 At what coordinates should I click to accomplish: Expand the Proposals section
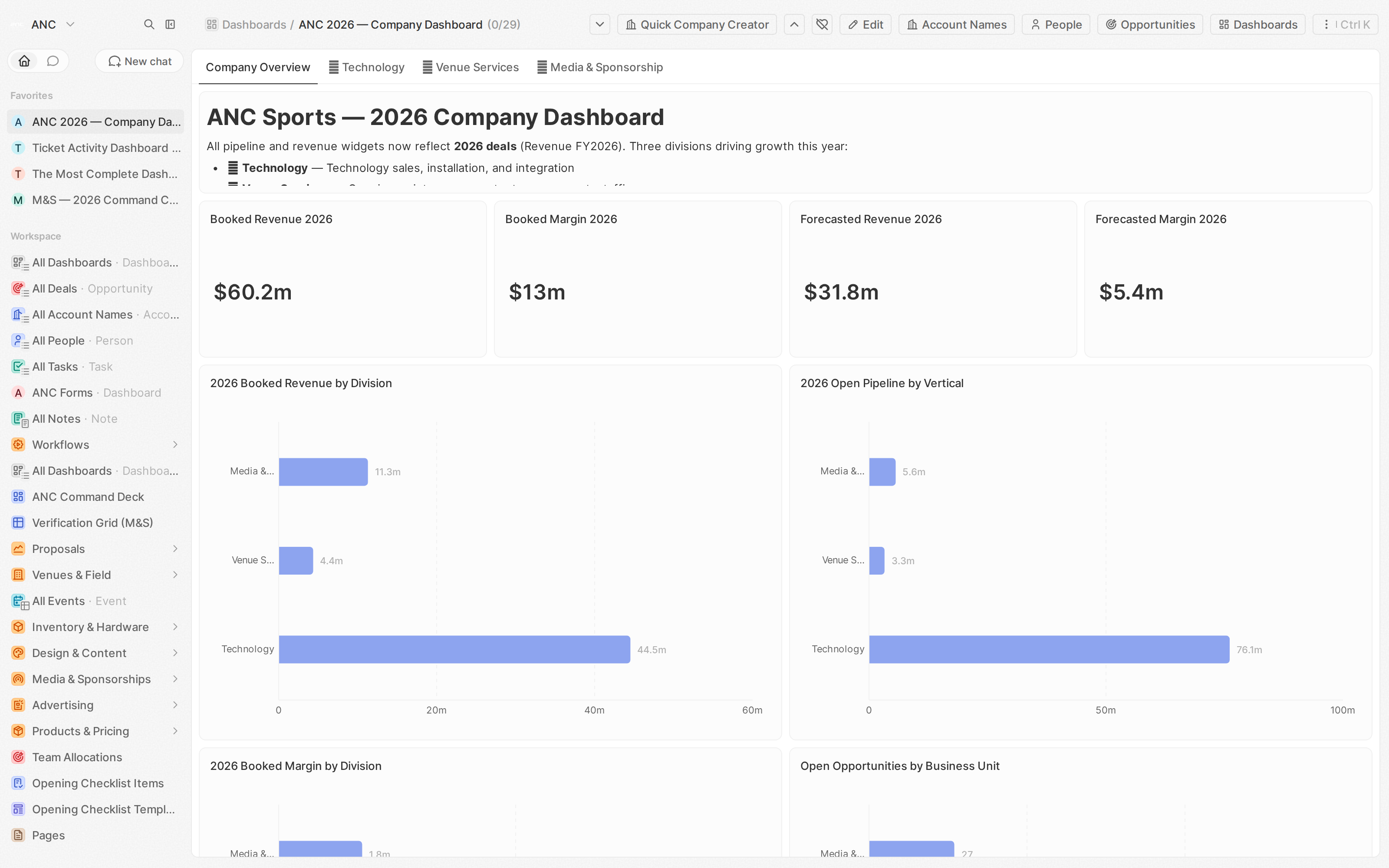click(175, 549)
